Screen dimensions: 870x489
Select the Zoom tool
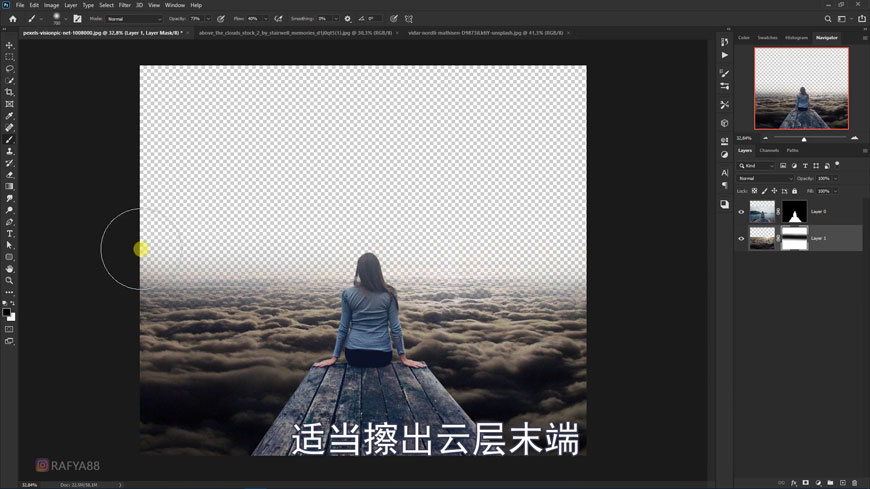click(9, 281)
